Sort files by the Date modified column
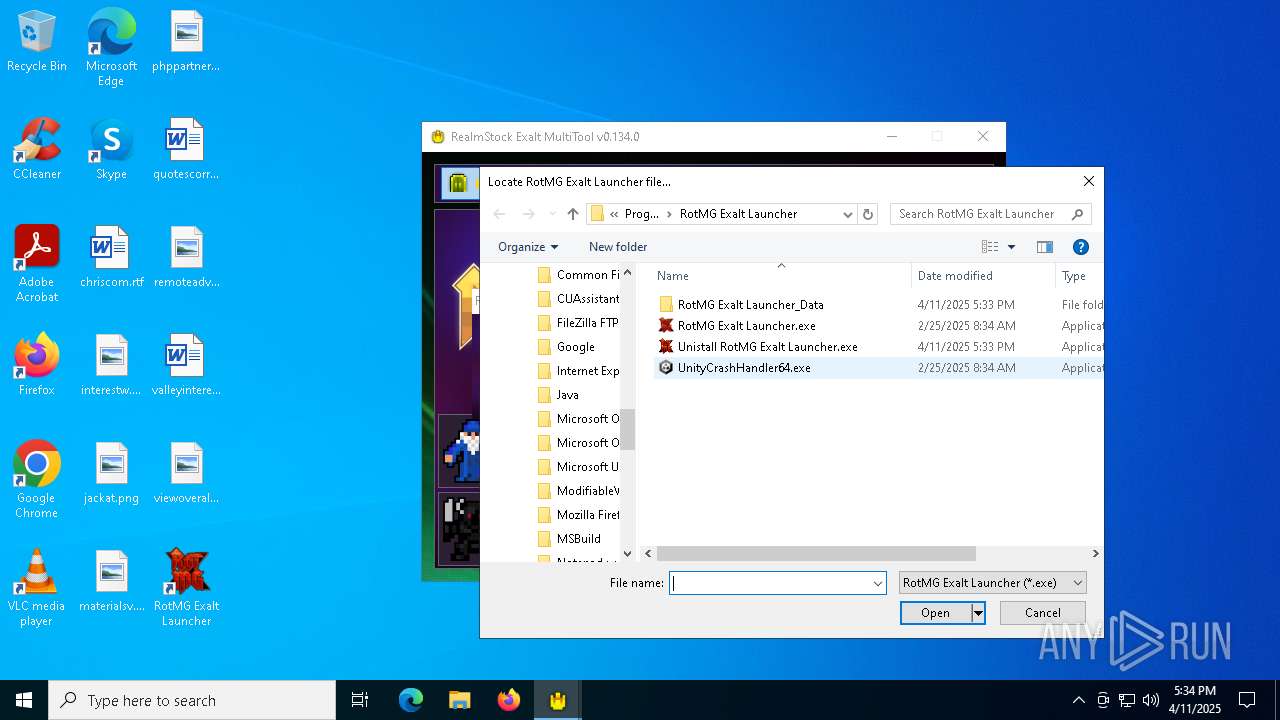This screenshot has height=720, width=1280. 983,276
